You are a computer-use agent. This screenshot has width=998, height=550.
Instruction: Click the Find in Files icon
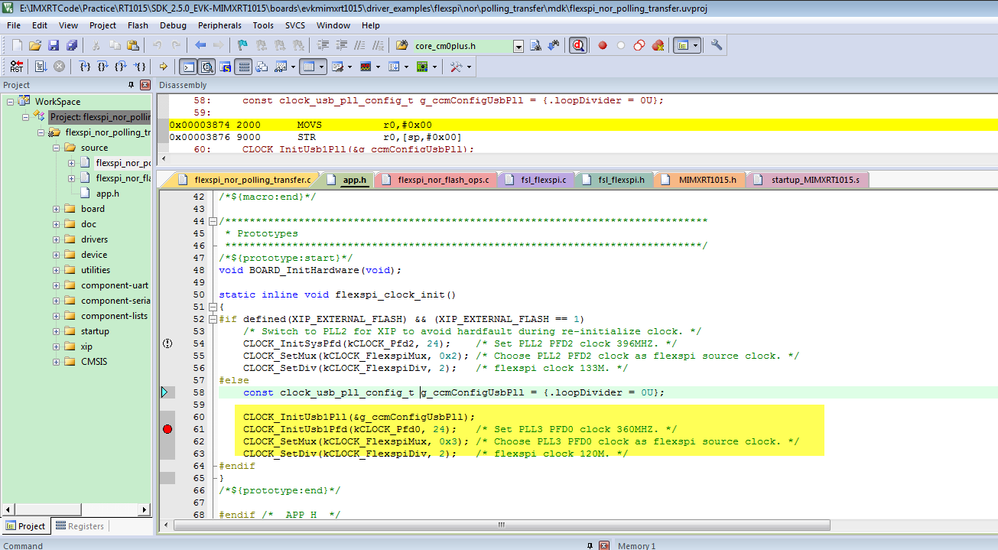coord(402,46)
